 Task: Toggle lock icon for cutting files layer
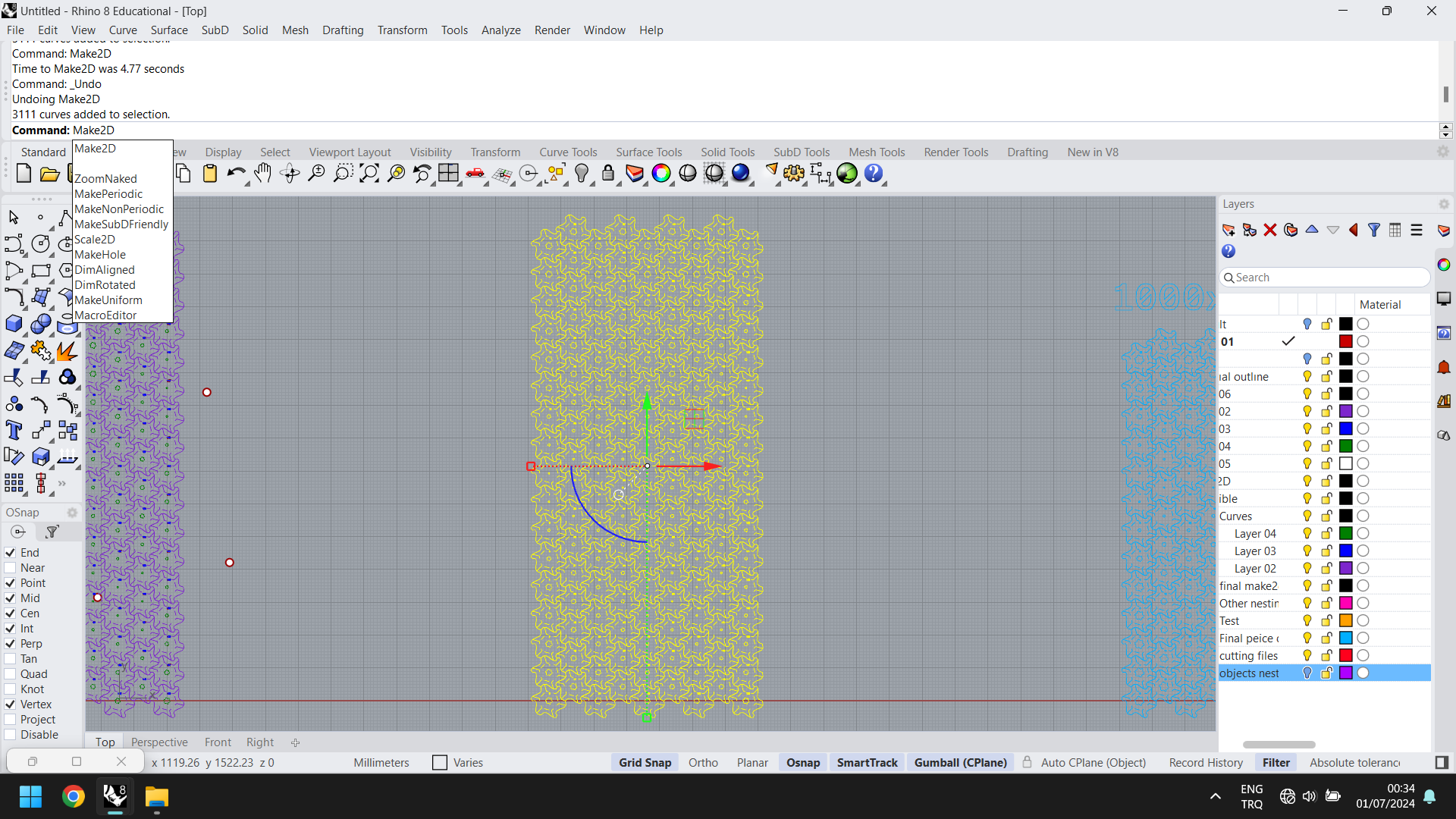click(x=1326, y=656)
